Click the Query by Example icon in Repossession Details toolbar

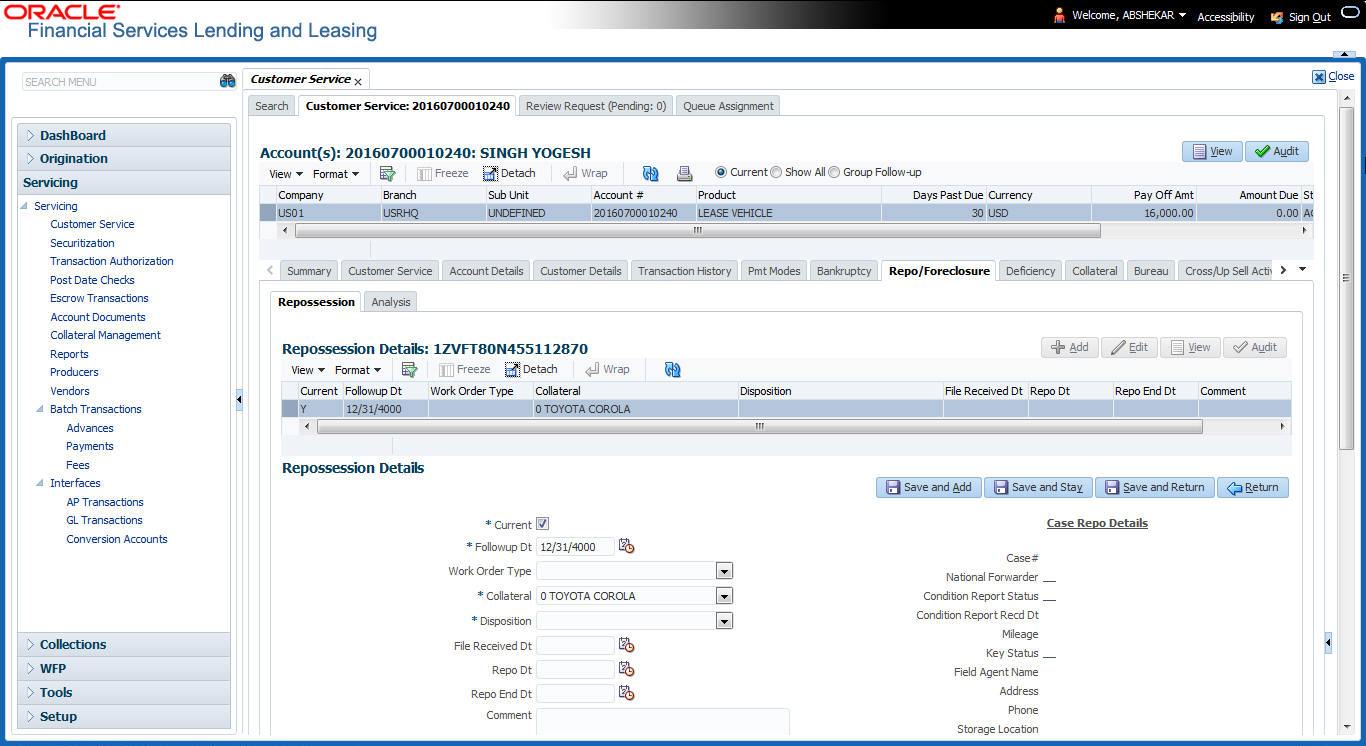coord(409,369)
